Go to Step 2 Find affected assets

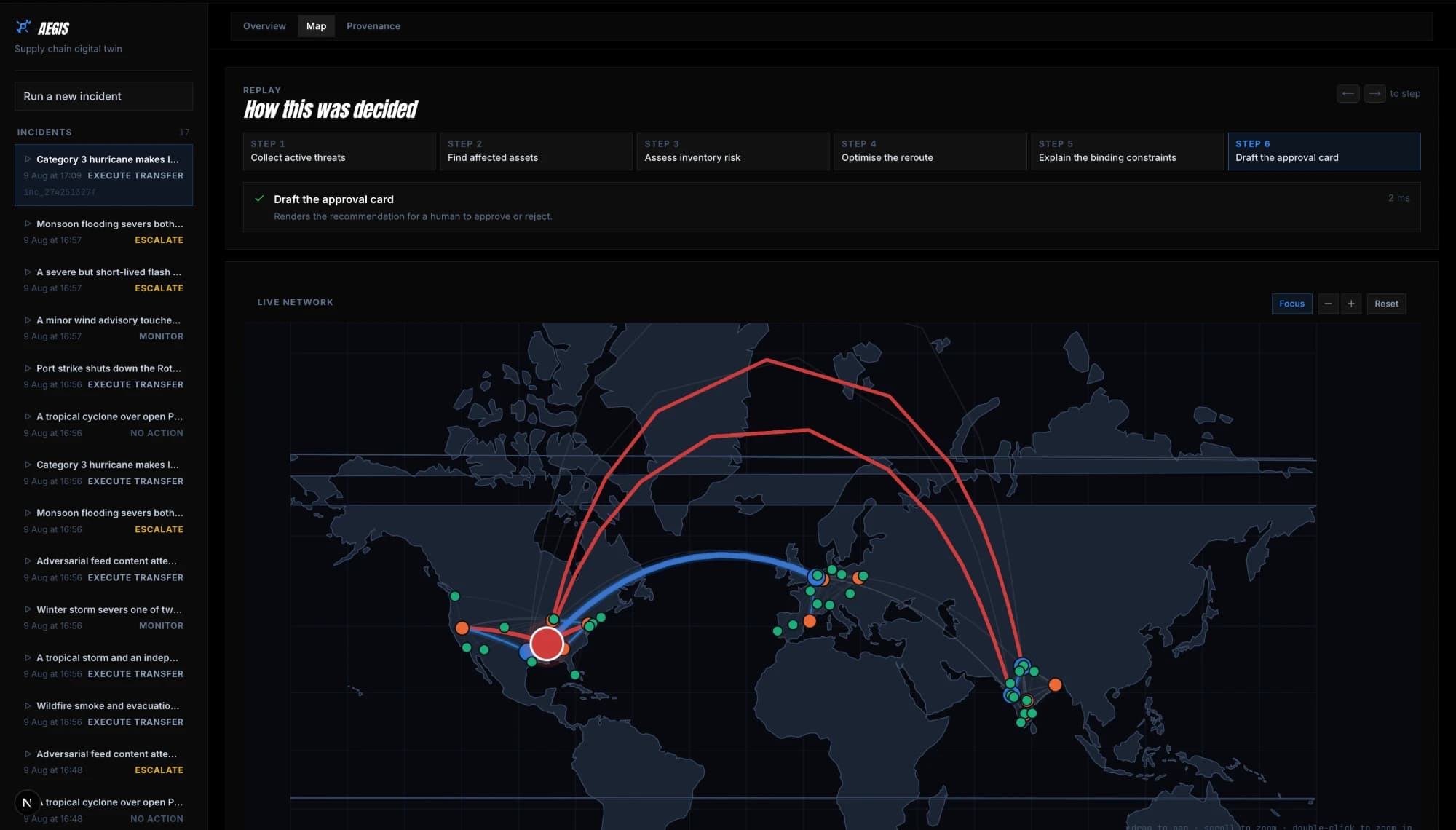click(536, 151)
